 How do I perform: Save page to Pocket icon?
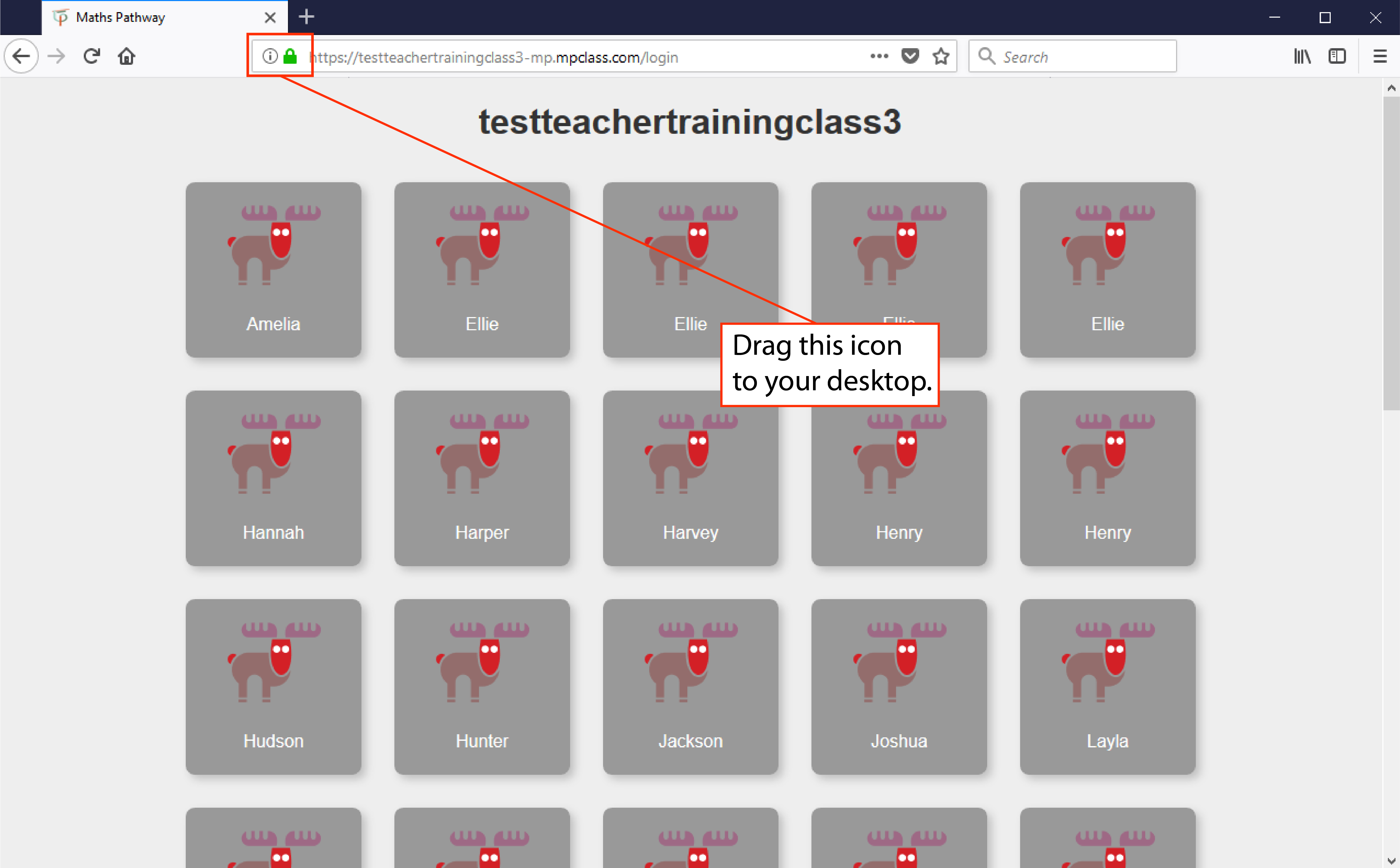coord(910,56)
